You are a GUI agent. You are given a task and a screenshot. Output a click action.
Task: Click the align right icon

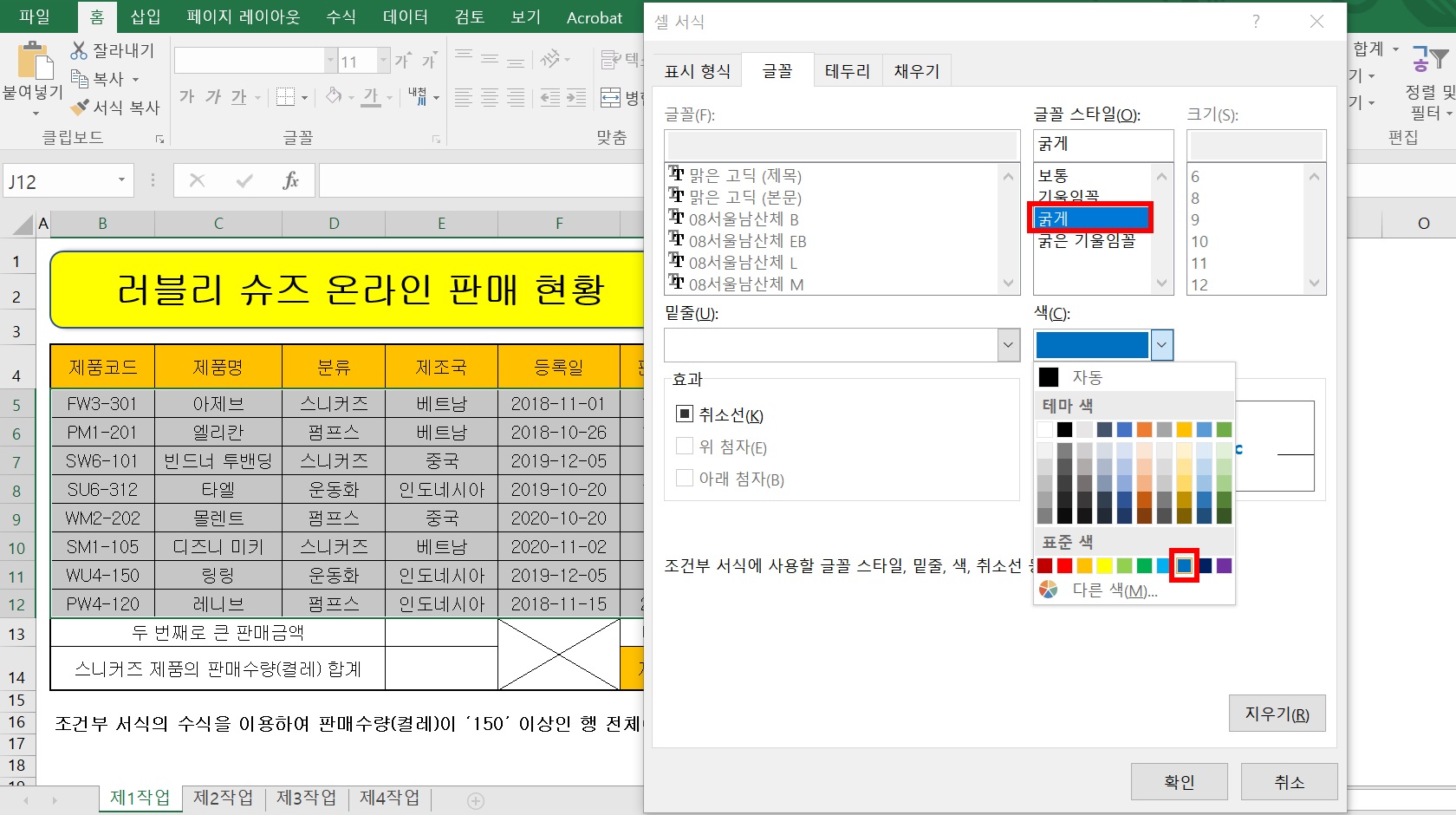(516, 97)
